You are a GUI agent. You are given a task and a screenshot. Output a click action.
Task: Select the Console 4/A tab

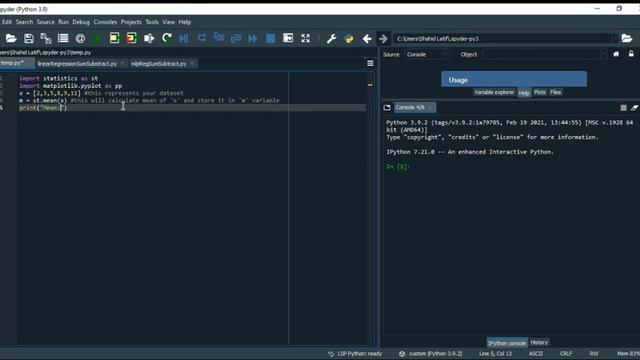click(x=415, y=107)
